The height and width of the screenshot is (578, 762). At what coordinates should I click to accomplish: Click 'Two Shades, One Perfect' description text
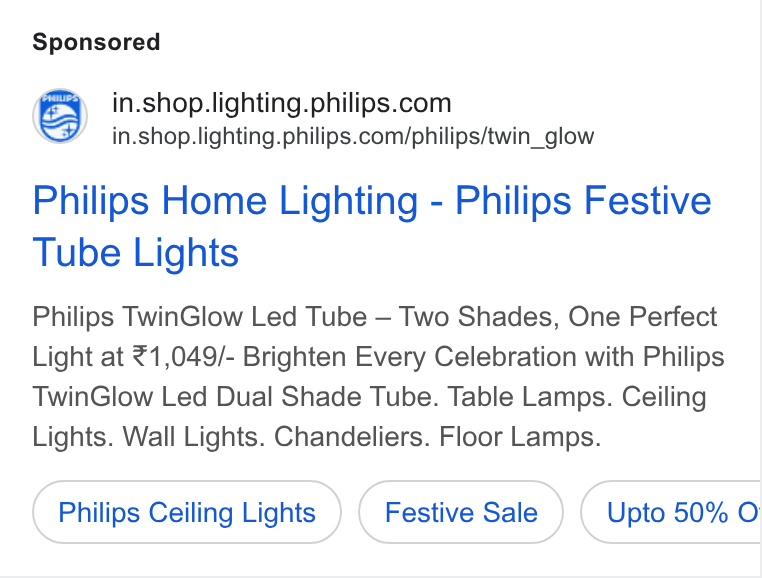point(558,317)
